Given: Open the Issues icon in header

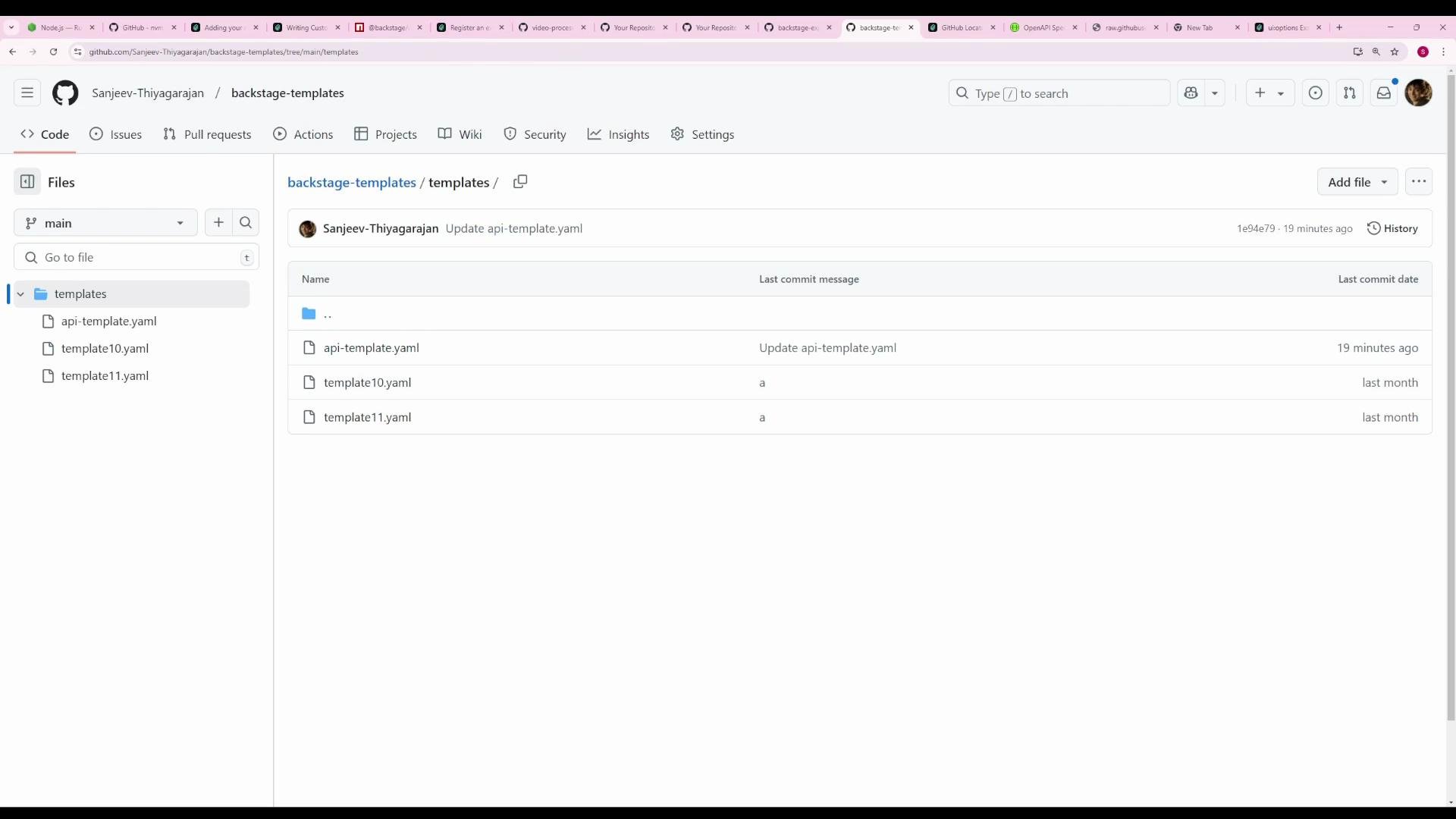Looking at the screenshot, I should coord(1316,93).
